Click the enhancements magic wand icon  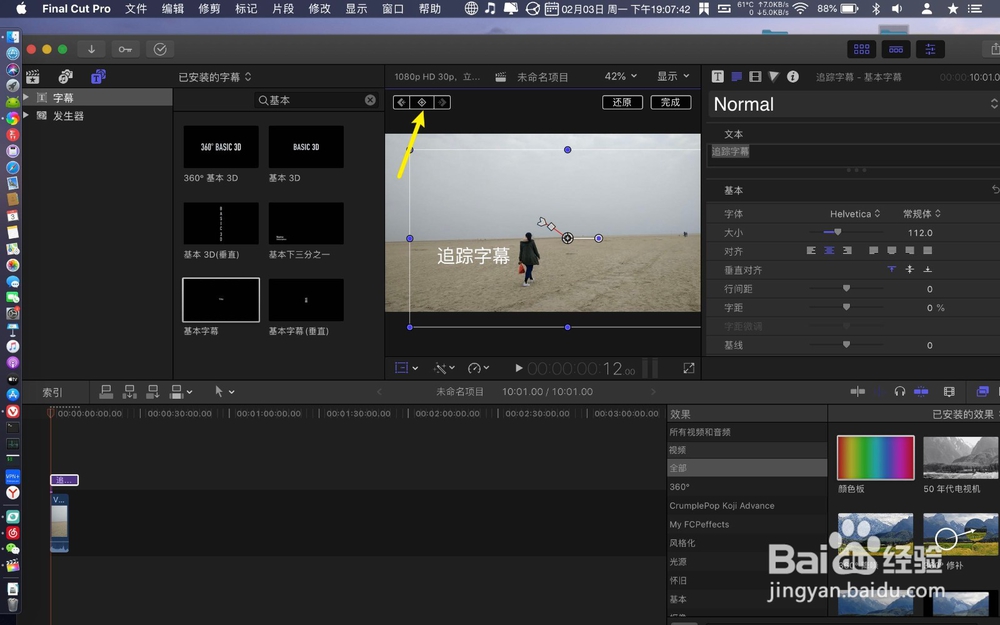coord(443,368)
